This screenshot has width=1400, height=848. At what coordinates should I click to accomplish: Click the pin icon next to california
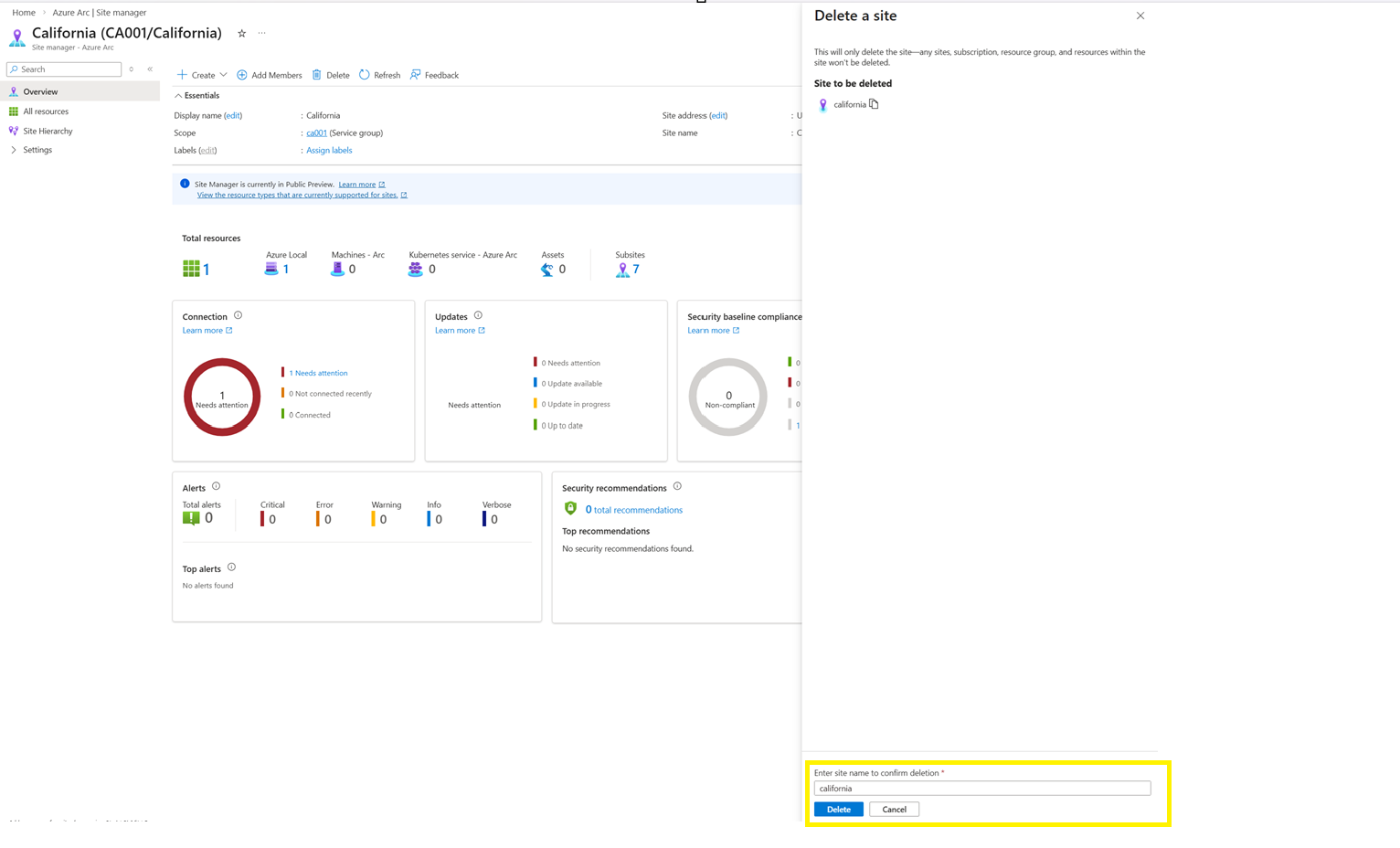(822, 105)
